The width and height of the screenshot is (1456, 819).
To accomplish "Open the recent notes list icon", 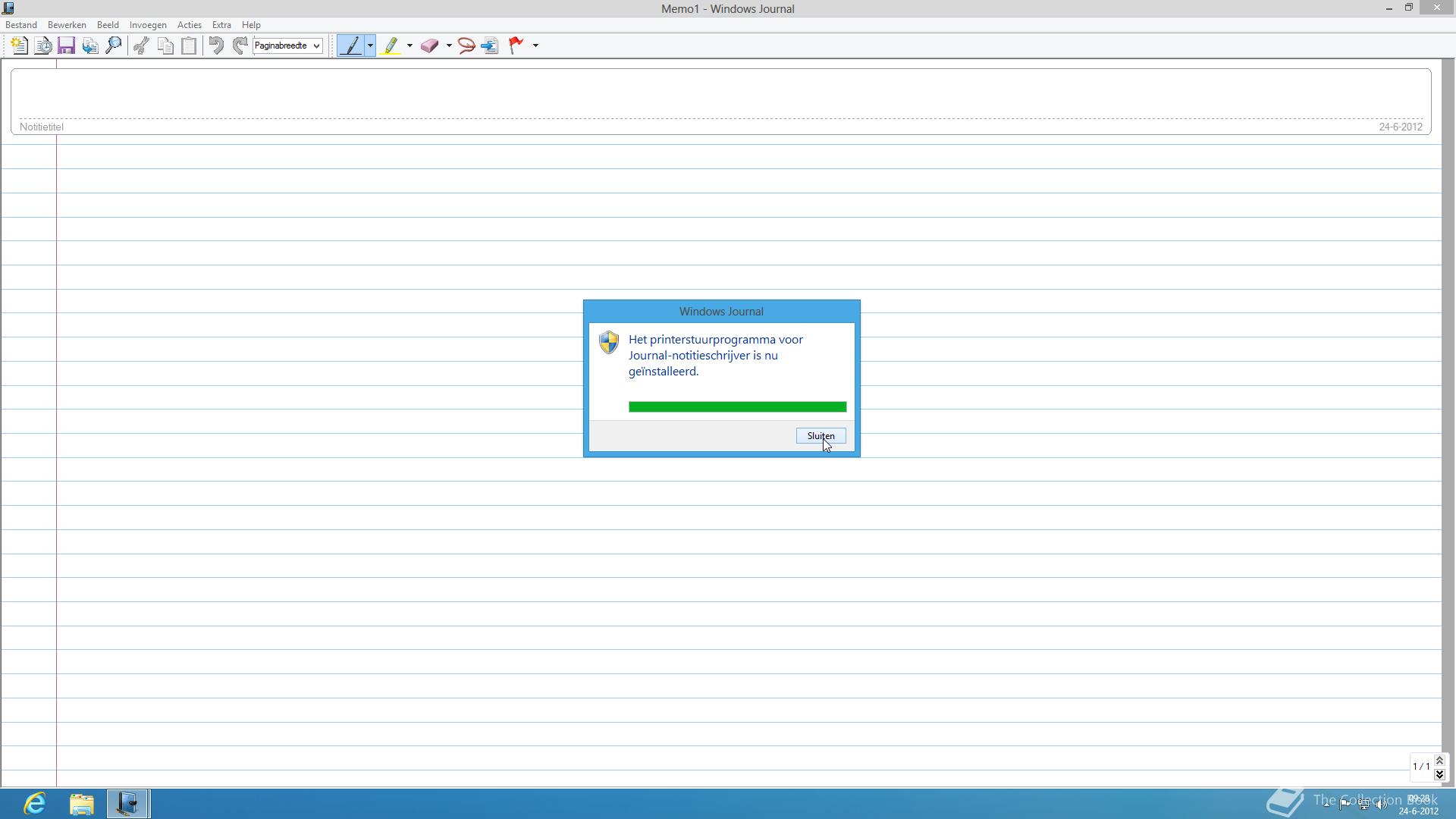I will pos(43,45).
